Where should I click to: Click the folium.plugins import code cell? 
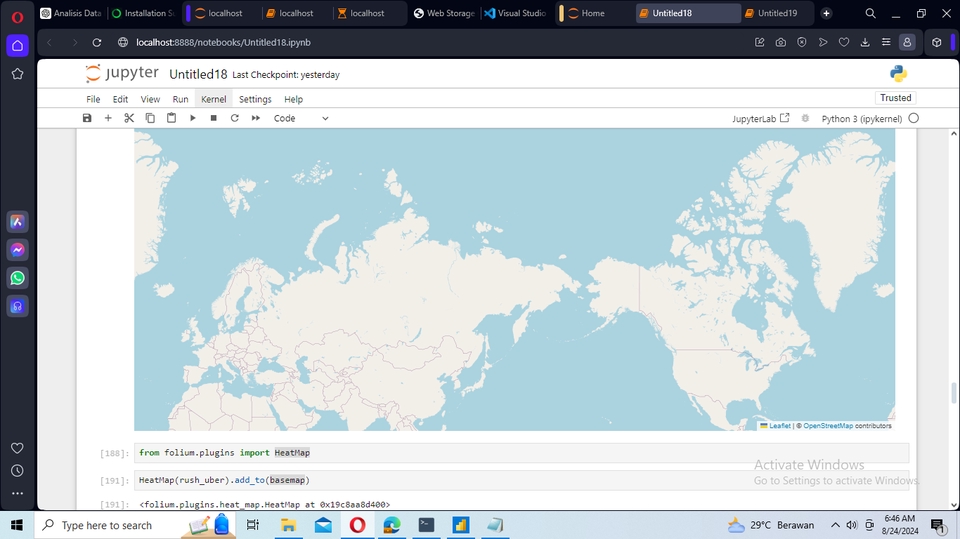[x=521, y=453]
